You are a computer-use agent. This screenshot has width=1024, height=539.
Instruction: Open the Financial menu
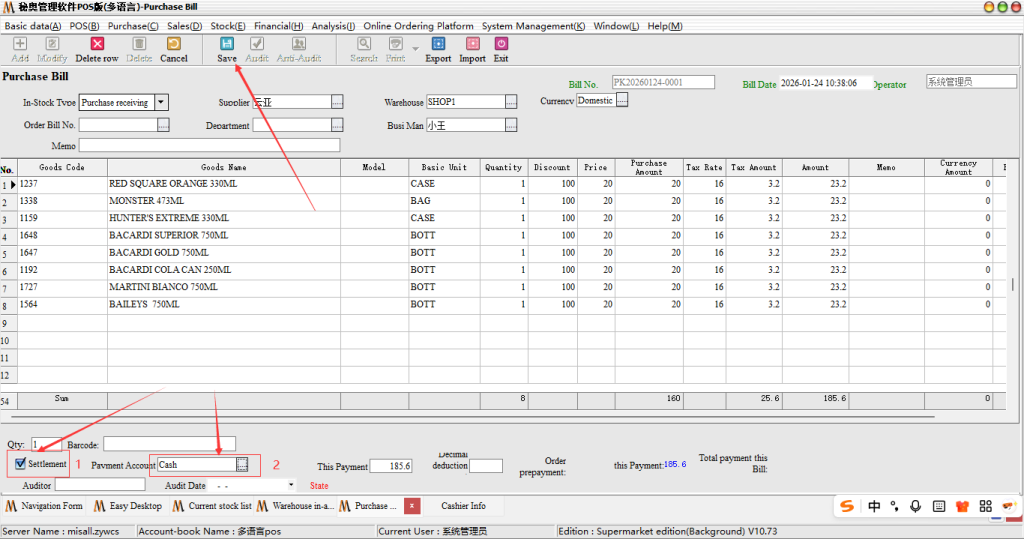pos(279,26)
